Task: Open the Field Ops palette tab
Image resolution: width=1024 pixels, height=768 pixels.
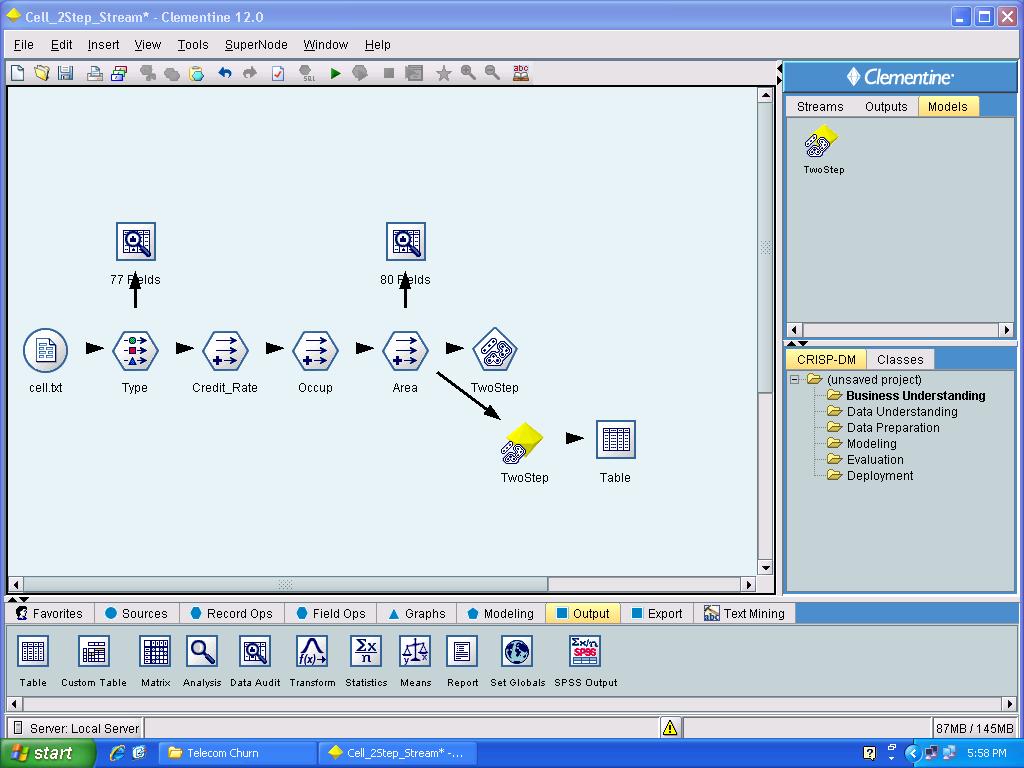Action: [x=331, y=613]
